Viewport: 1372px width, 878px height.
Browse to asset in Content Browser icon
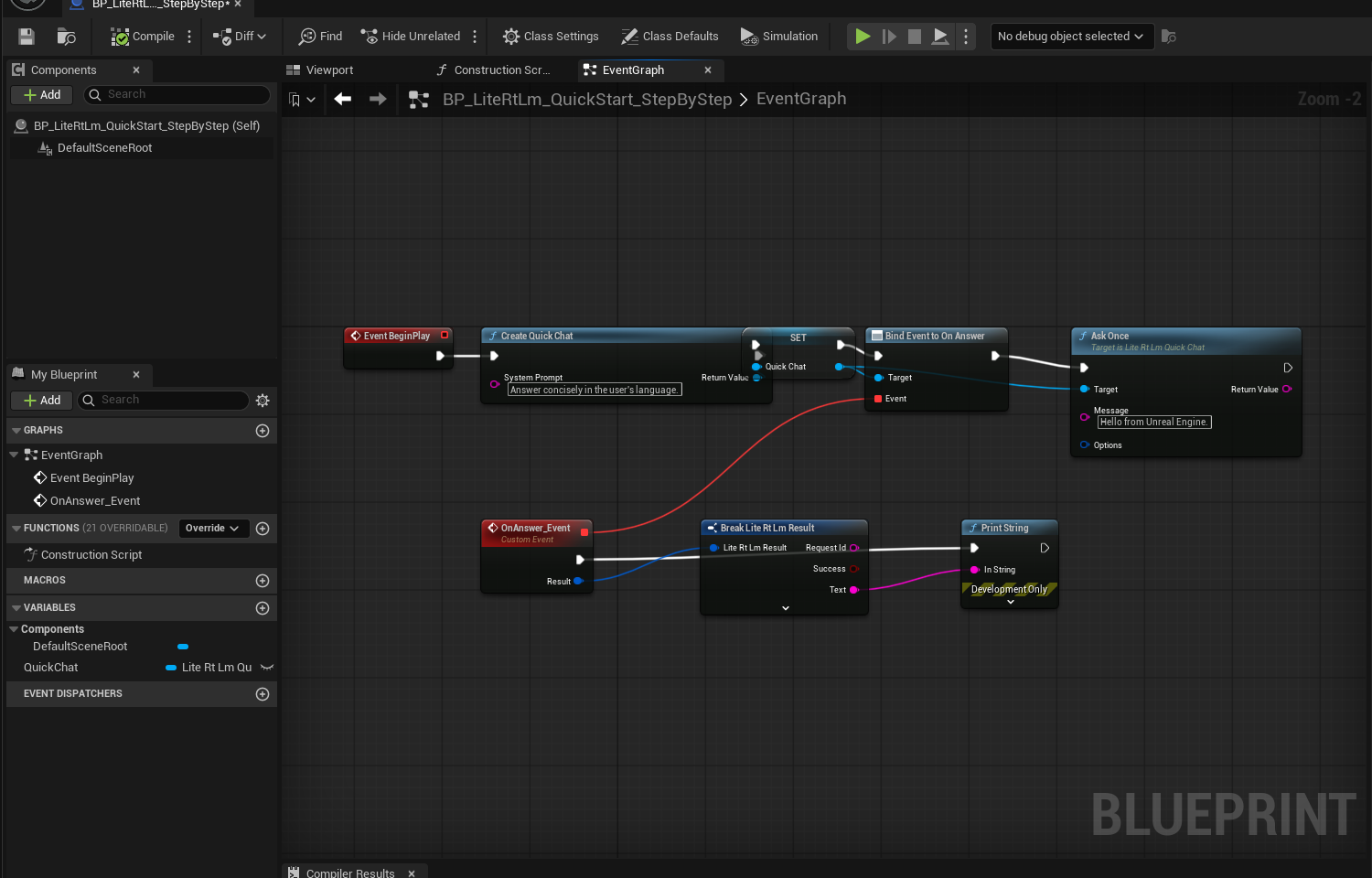click(66, 37)
